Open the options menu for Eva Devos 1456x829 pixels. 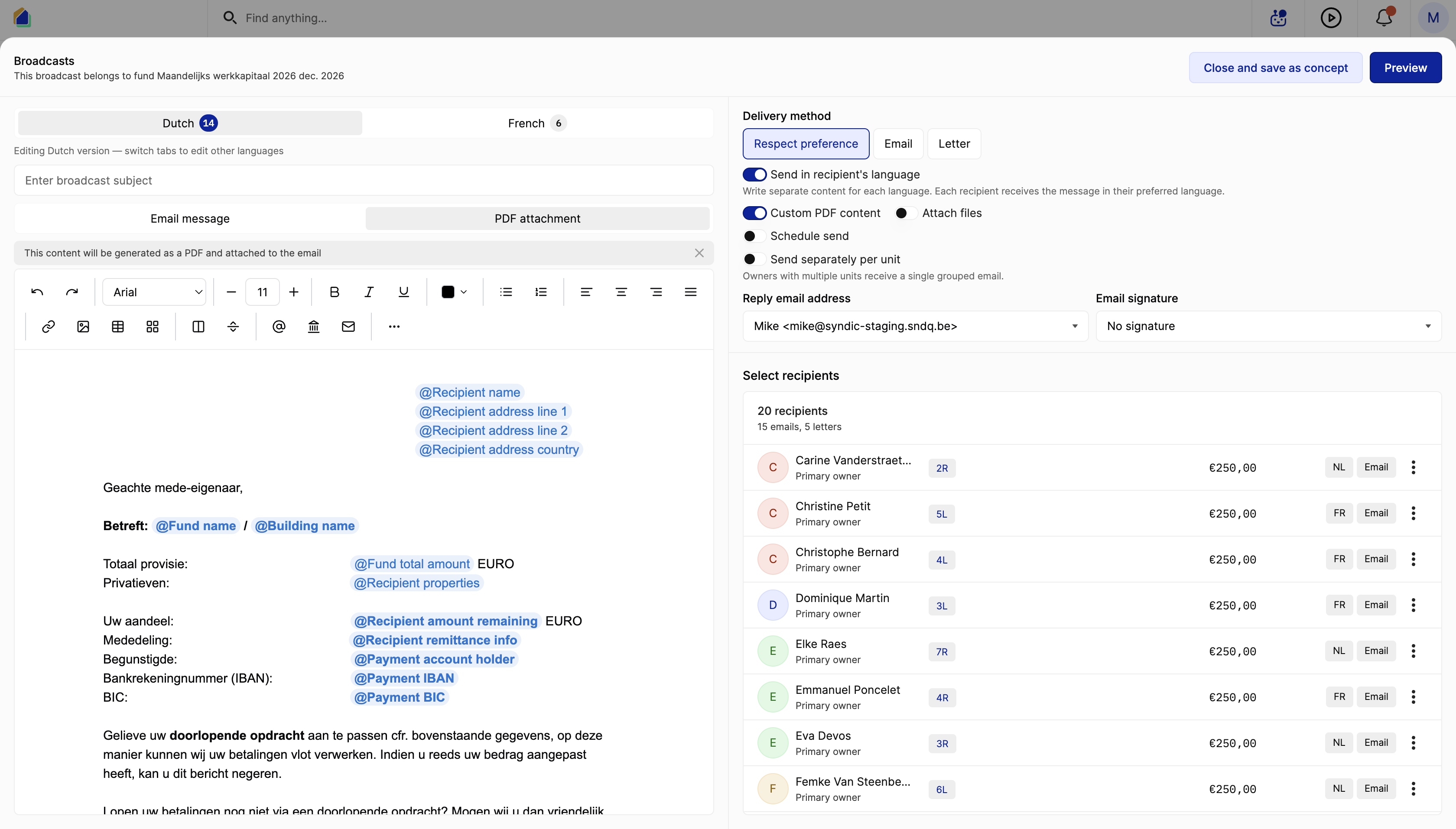coord(1413,742)
